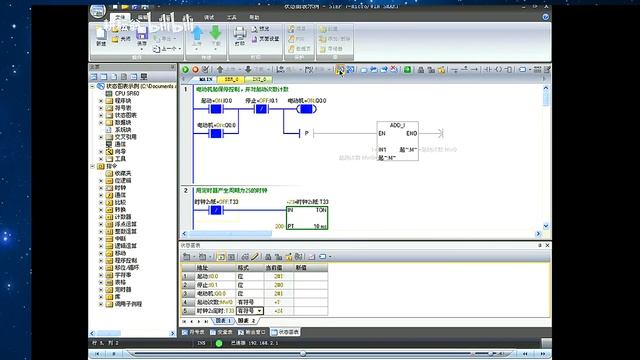Viewport: 640px width, 360px height.
Task: Click new value cell in row 4
Action: pyautogui.click(x=311, y=302)
